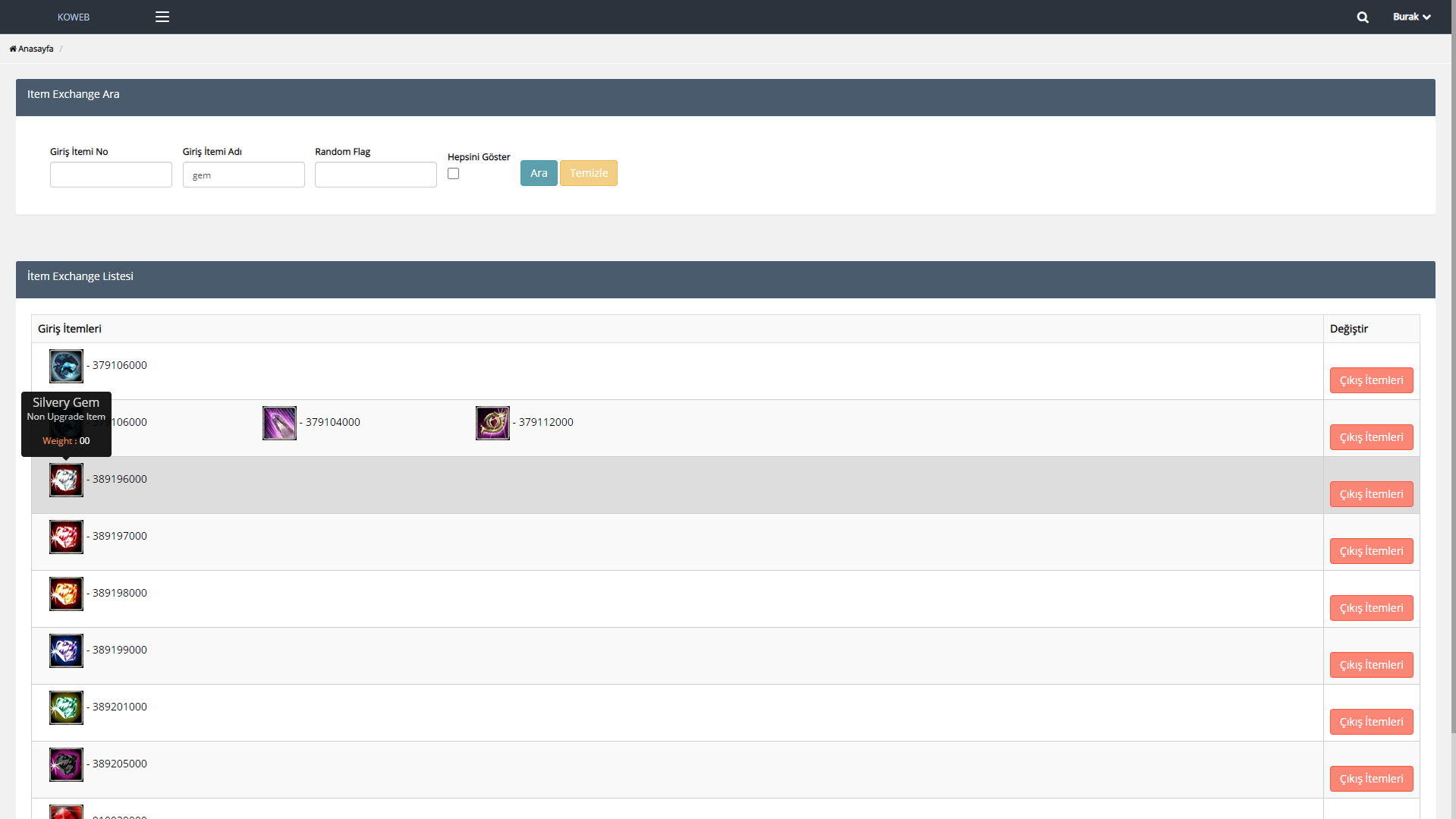This screenshot has width=1456, height=819.
Task: Select the green gem icon 389201000
Action: coord(66,707)
